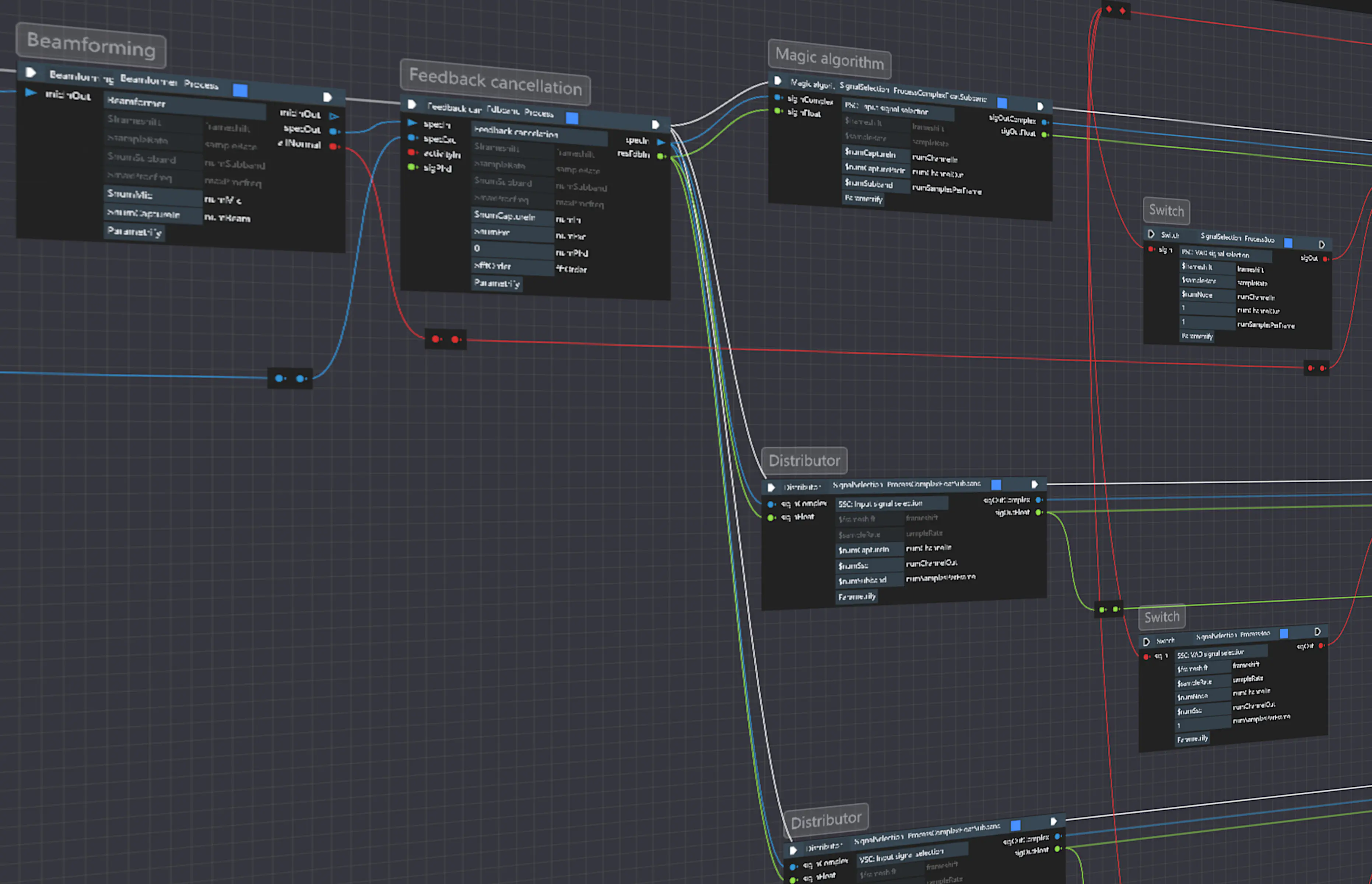This screenshot has width=1372, height=884.
Task: Click the blue square in Feedback cancellation header
Action: pyautogui.click(x=572, y=118)
